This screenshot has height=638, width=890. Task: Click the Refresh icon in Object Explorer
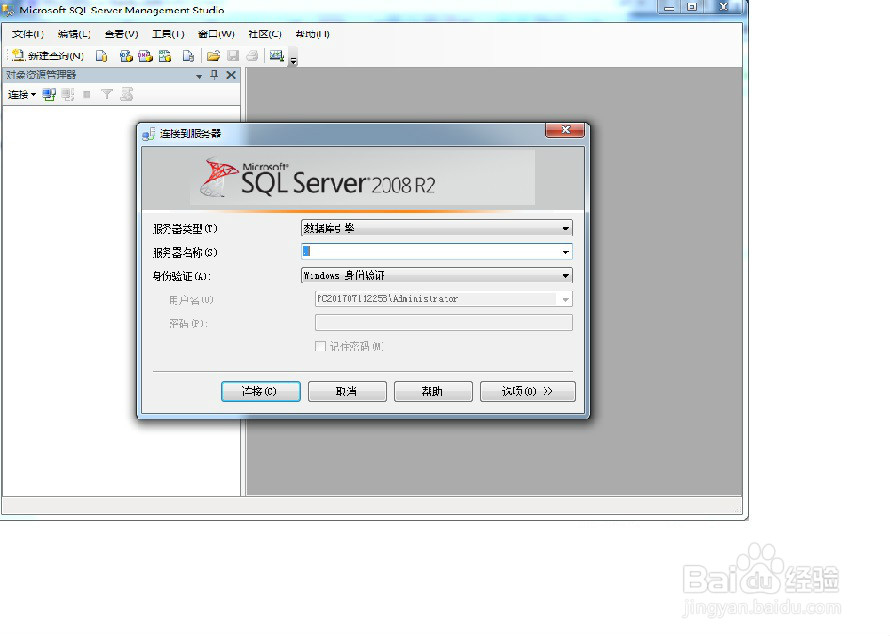[x=127, y=95]
